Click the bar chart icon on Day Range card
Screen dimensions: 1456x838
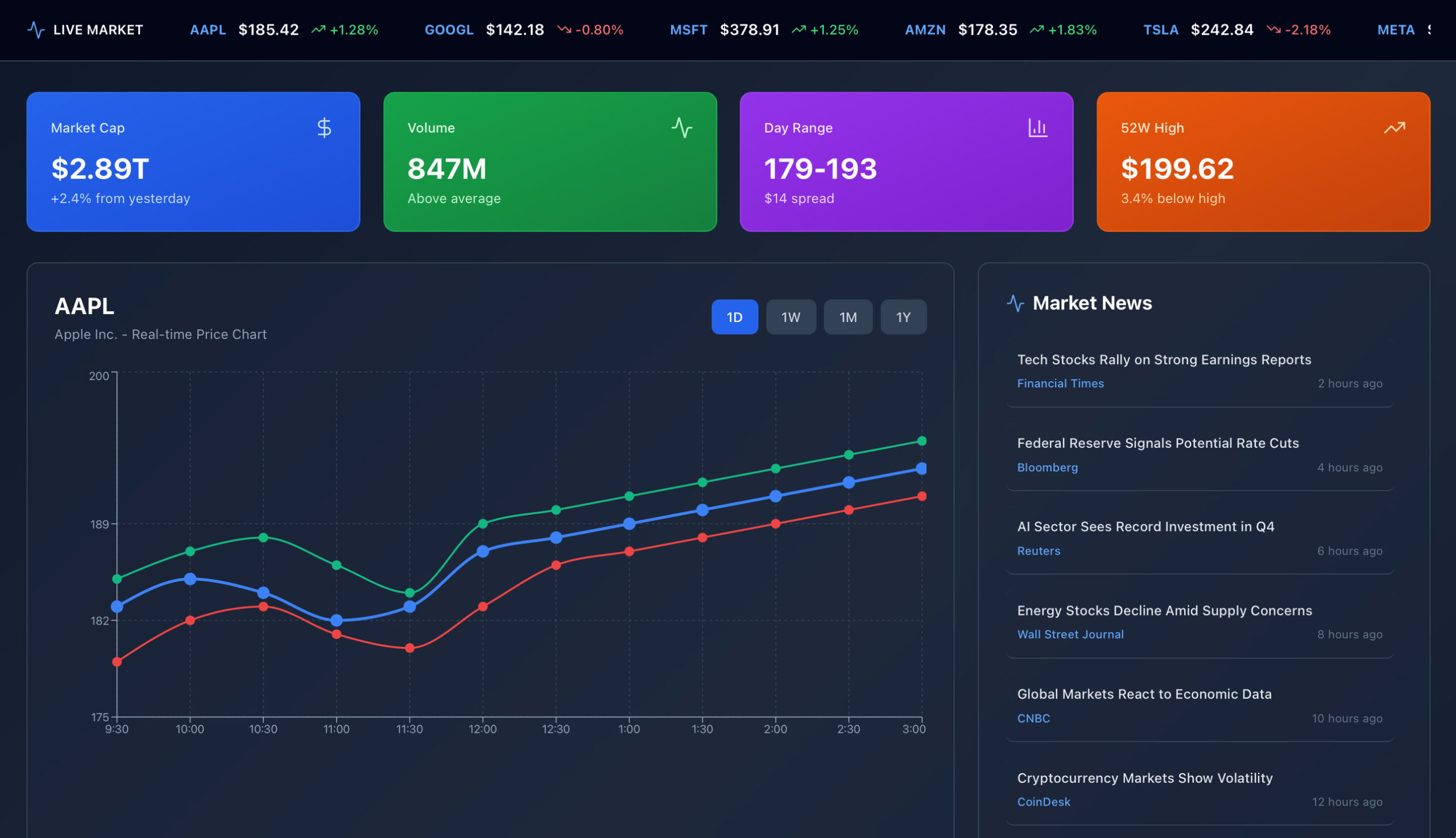pos(1037,128)
